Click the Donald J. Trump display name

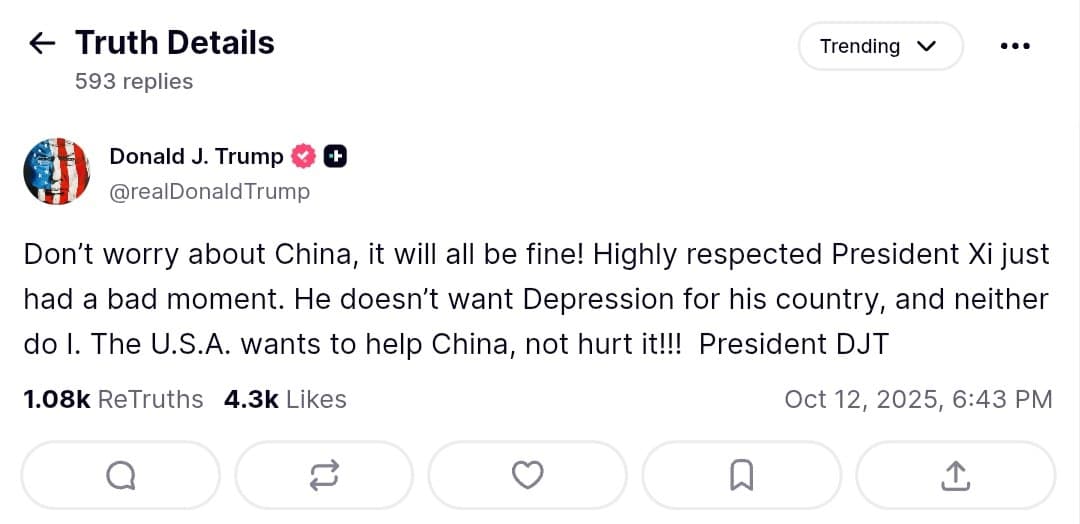(x=196, y=156)
